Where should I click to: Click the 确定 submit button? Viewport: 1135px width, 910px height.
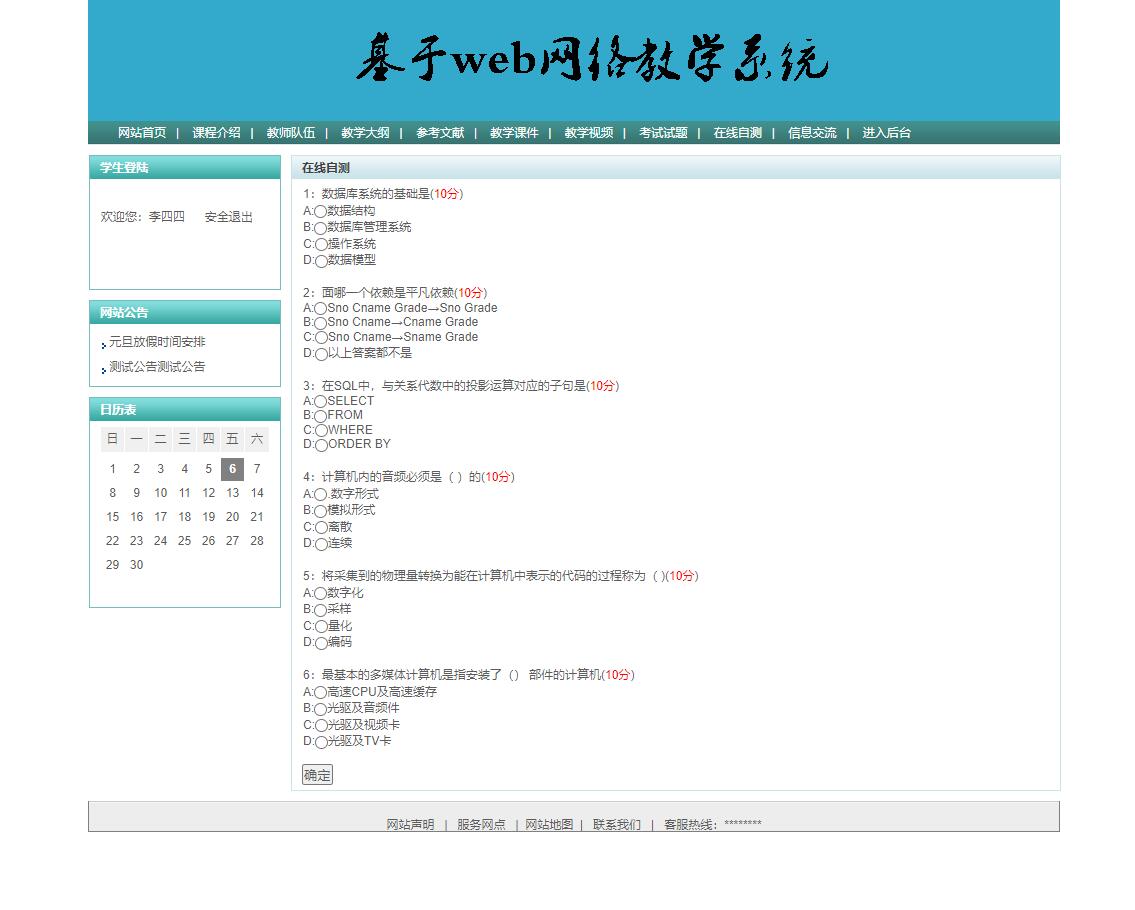(316, 774)
